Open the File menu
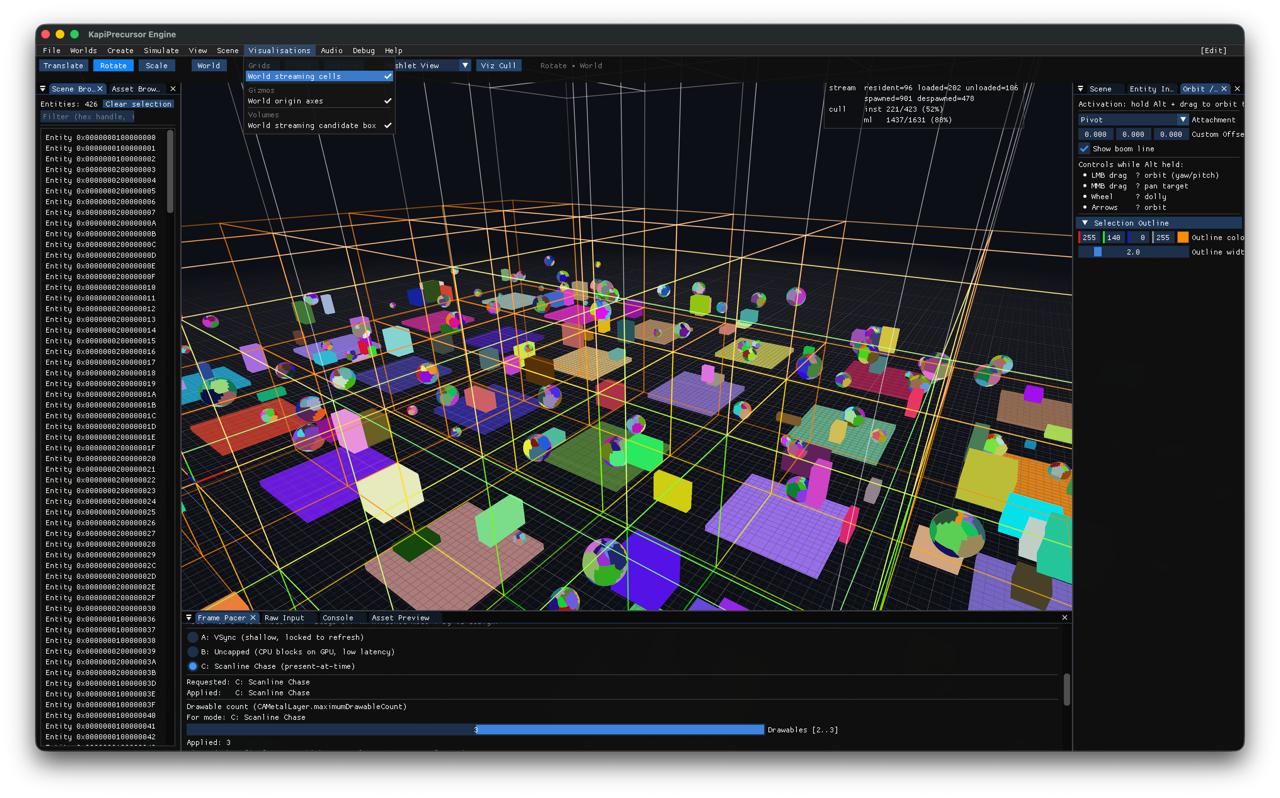This screenshot has height=798, width=1280. click(x=51, y=50)
